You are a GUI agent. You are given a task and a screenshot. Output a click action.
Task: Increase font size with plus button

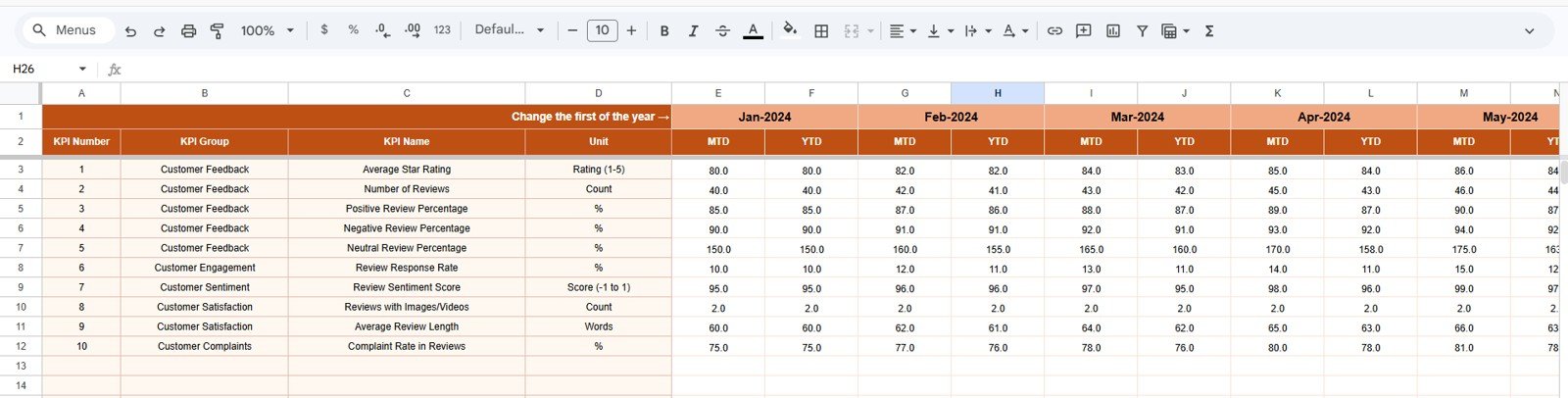click(x=631, y=30)
